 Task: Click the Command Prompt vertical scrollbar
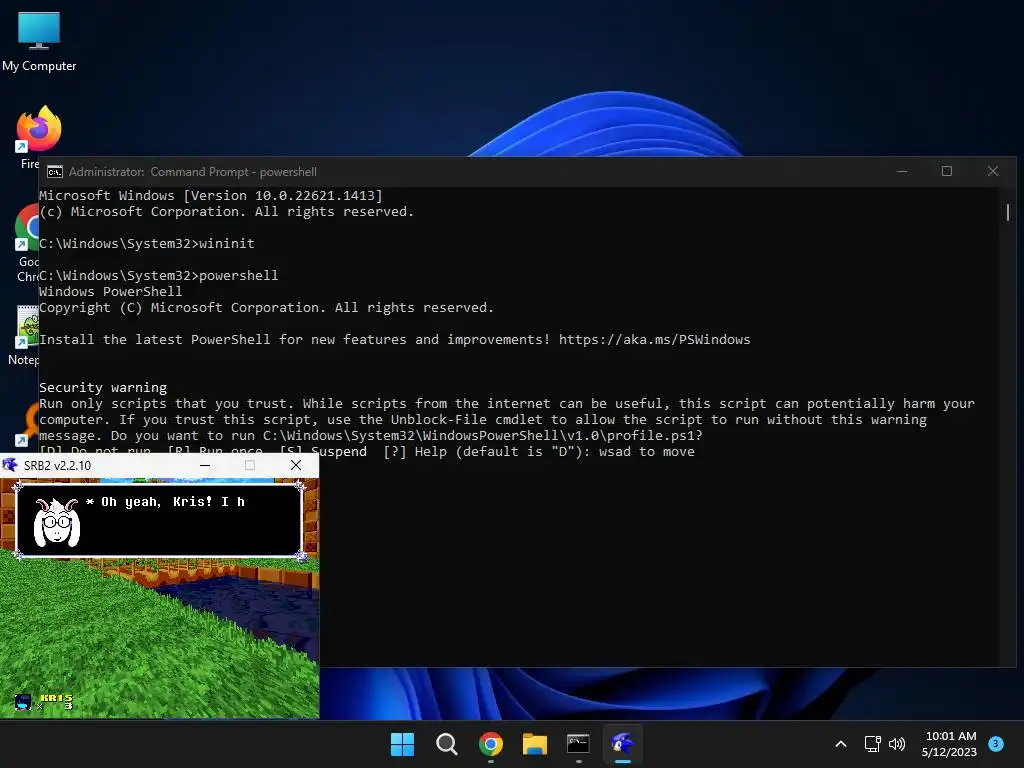(x=1008, y=212)
